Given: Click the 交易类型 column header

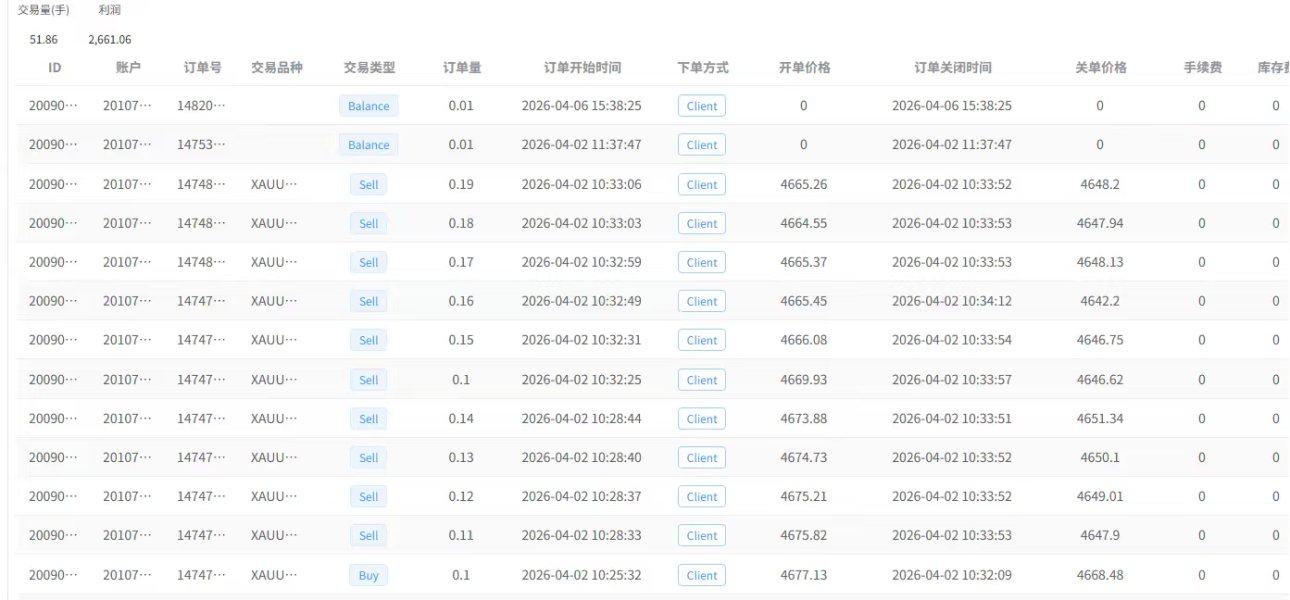Looking at the screenshot, I should coord(369,68).
